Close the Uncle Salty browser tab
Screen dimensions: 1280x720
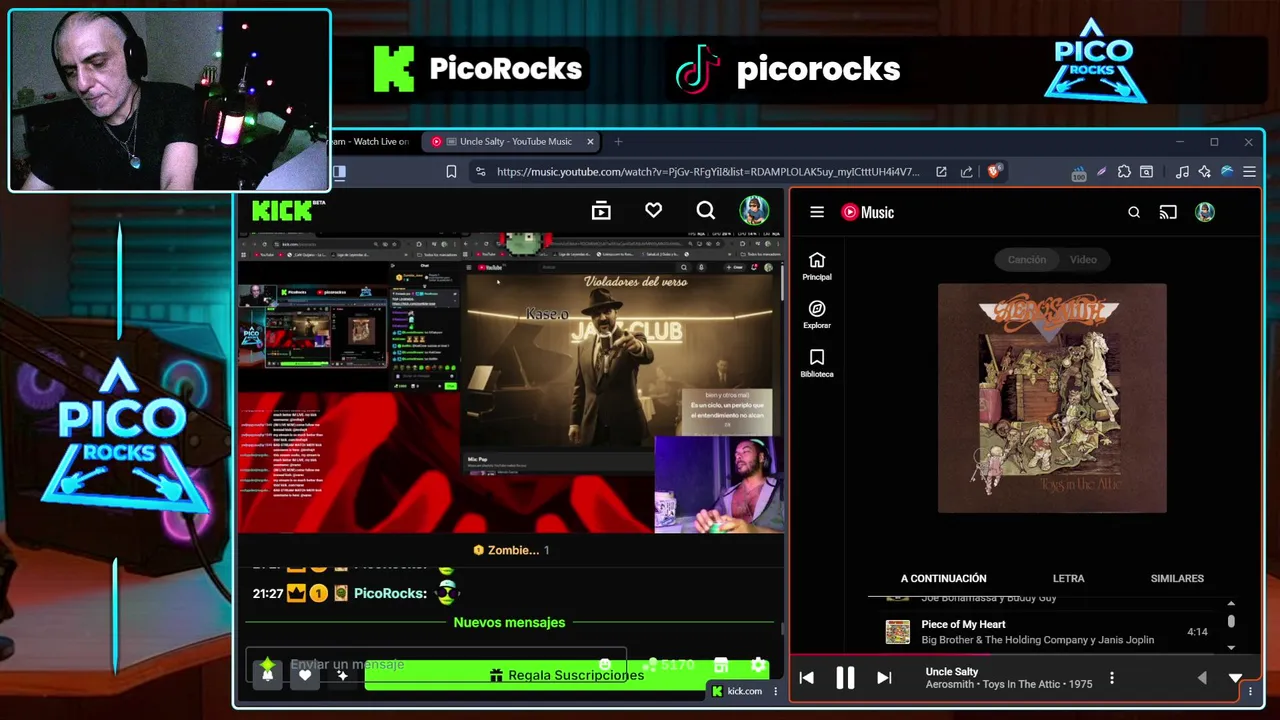[590, 142]
